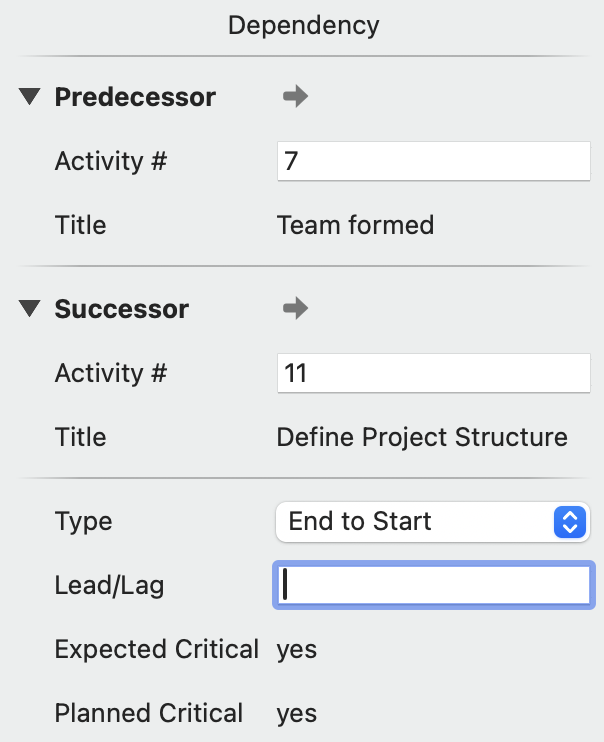
Task: Click Activity # label under Successor
Action: click(x=111, y=373)
